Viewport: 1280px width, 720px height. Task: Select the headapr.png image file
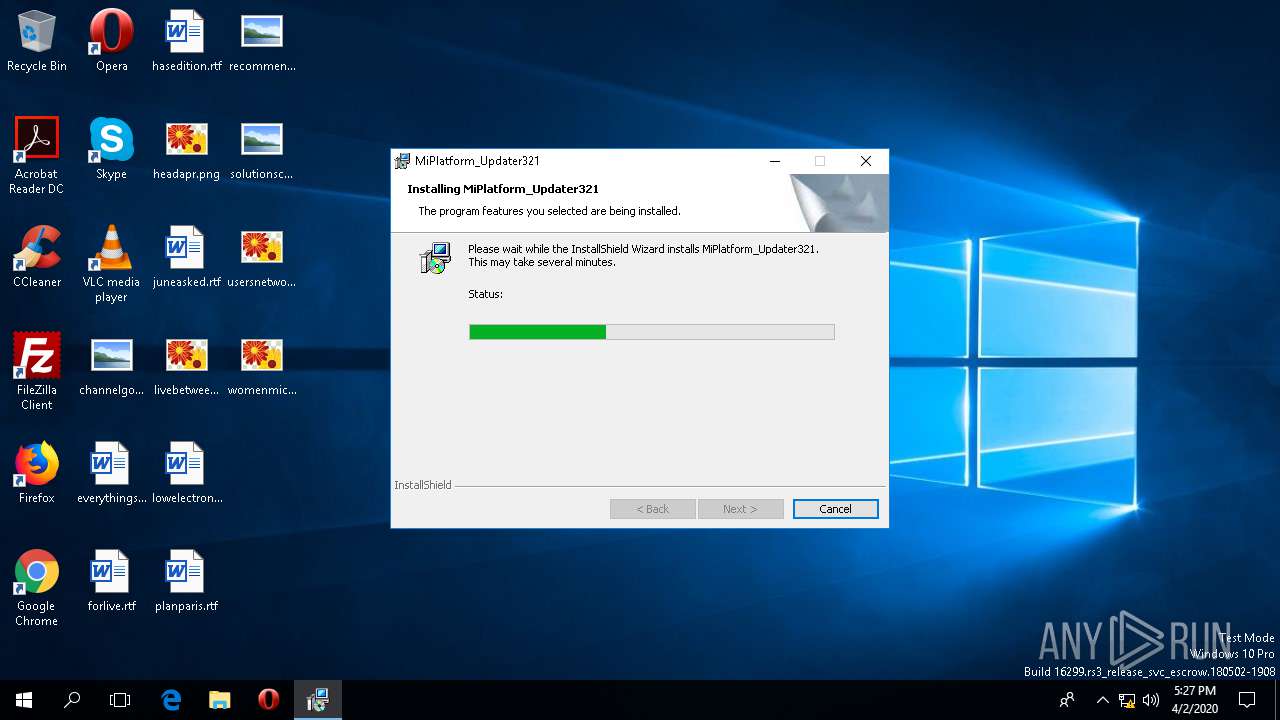pyautogui.click(x=186, y=149)
